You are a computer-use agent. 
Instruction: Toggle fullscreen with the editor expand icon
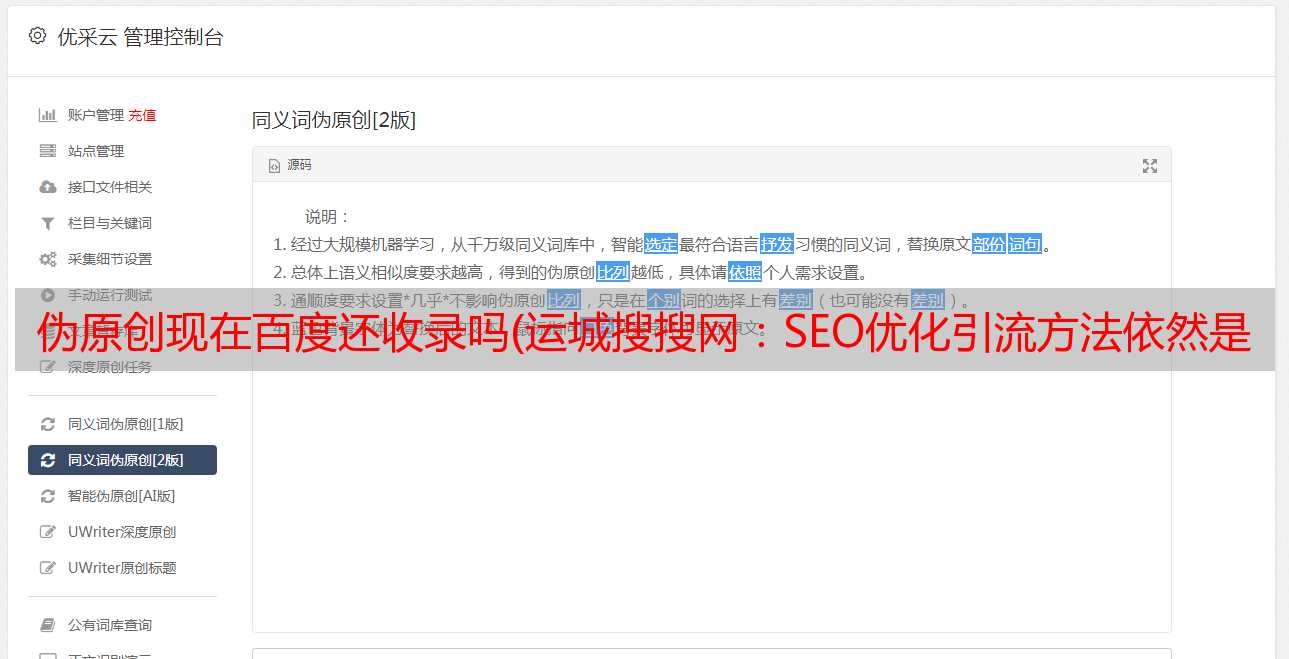pyautogui.click(x=1150, y=166)
